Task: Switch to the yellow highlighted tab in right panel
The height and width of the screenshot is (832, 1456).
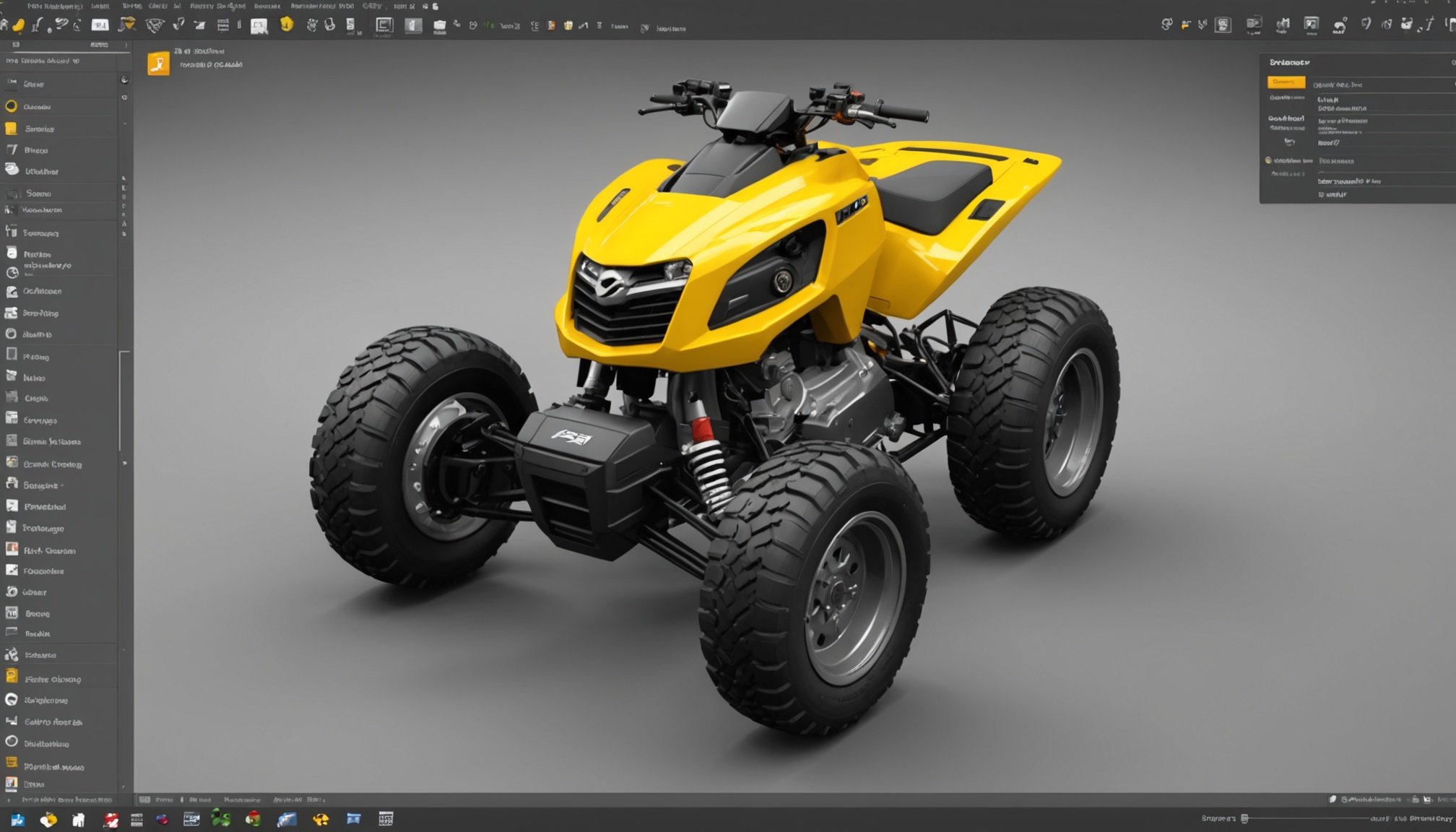Action: coord(1286,82)
